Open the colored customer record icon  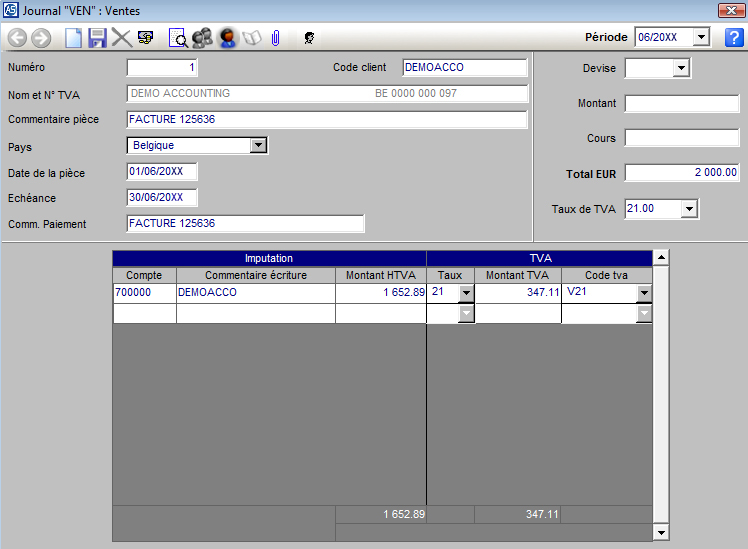(x=228, y=38)
